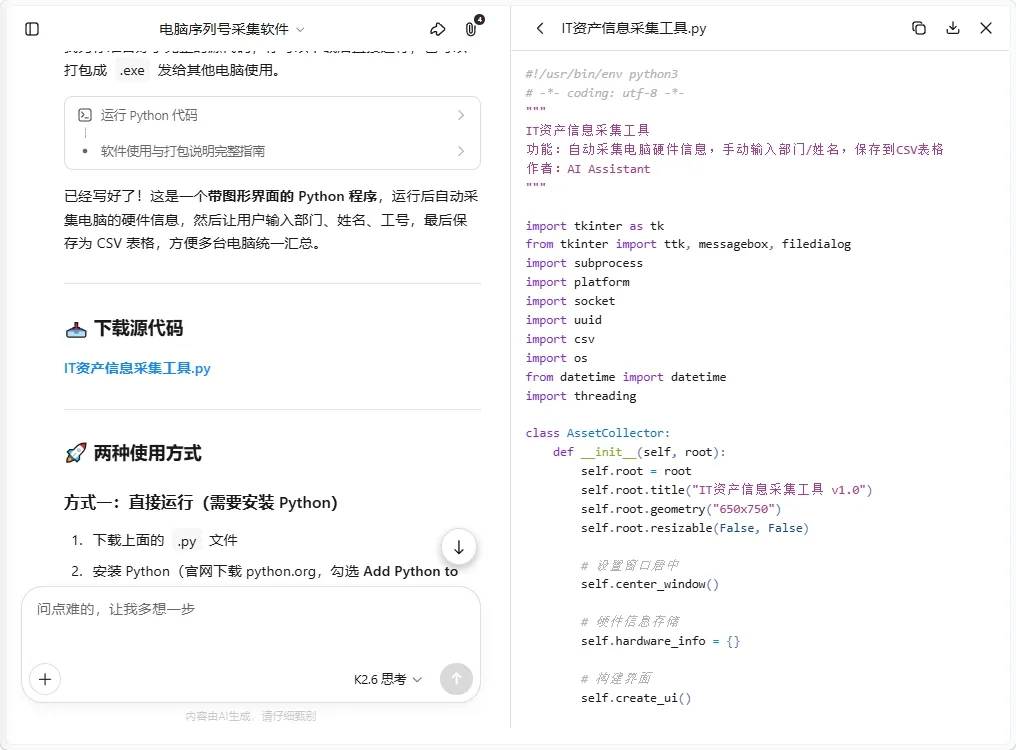
Task: Click the code line self.root.geometry("650x750")
Action: click(x=681, y=509)
